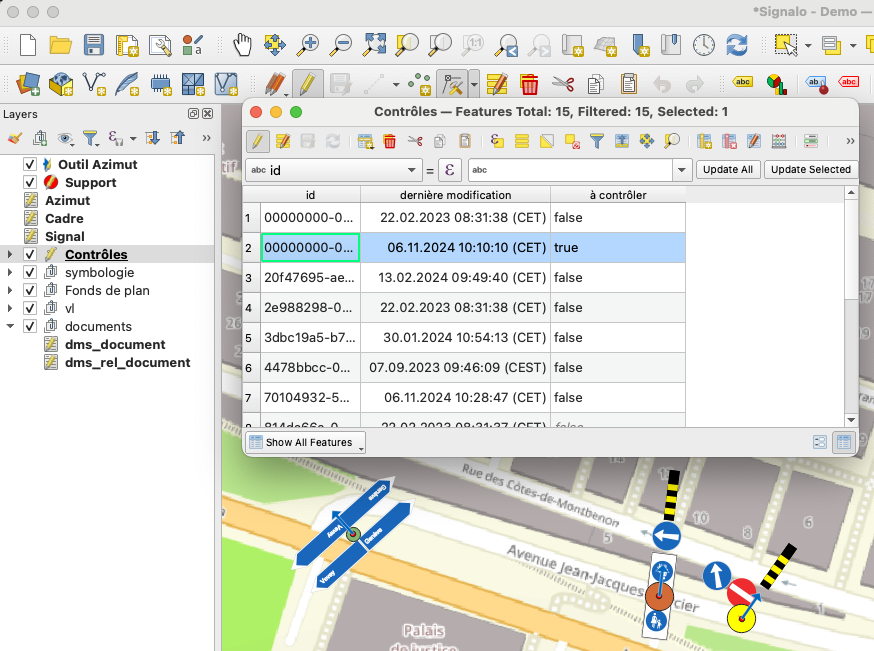Click the expression epsilon button beside equals sign
Screen dimensions: 874x651
tap(450, 169)
